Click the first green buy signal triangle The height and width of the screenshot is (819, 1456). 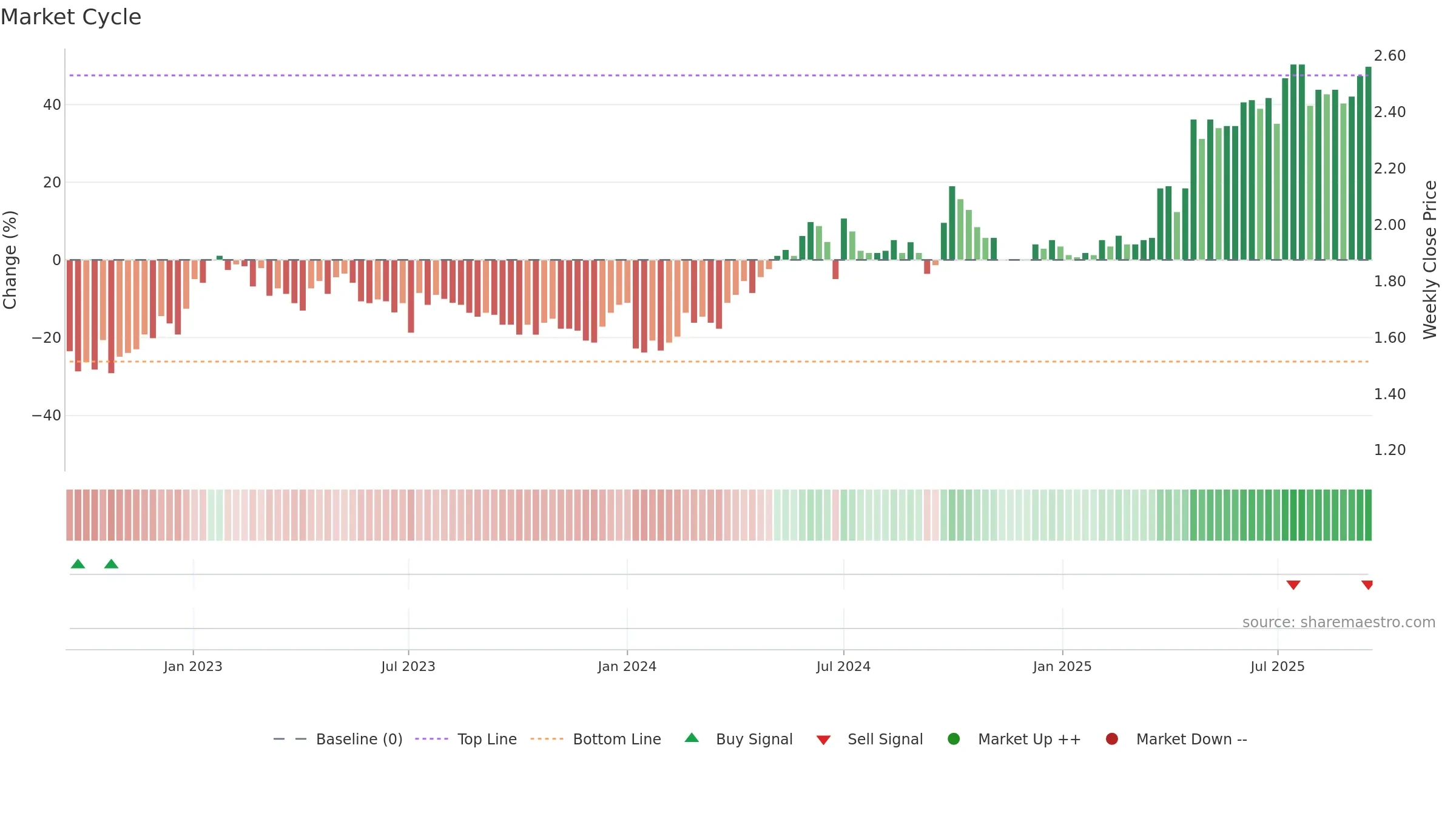[78, 564]
